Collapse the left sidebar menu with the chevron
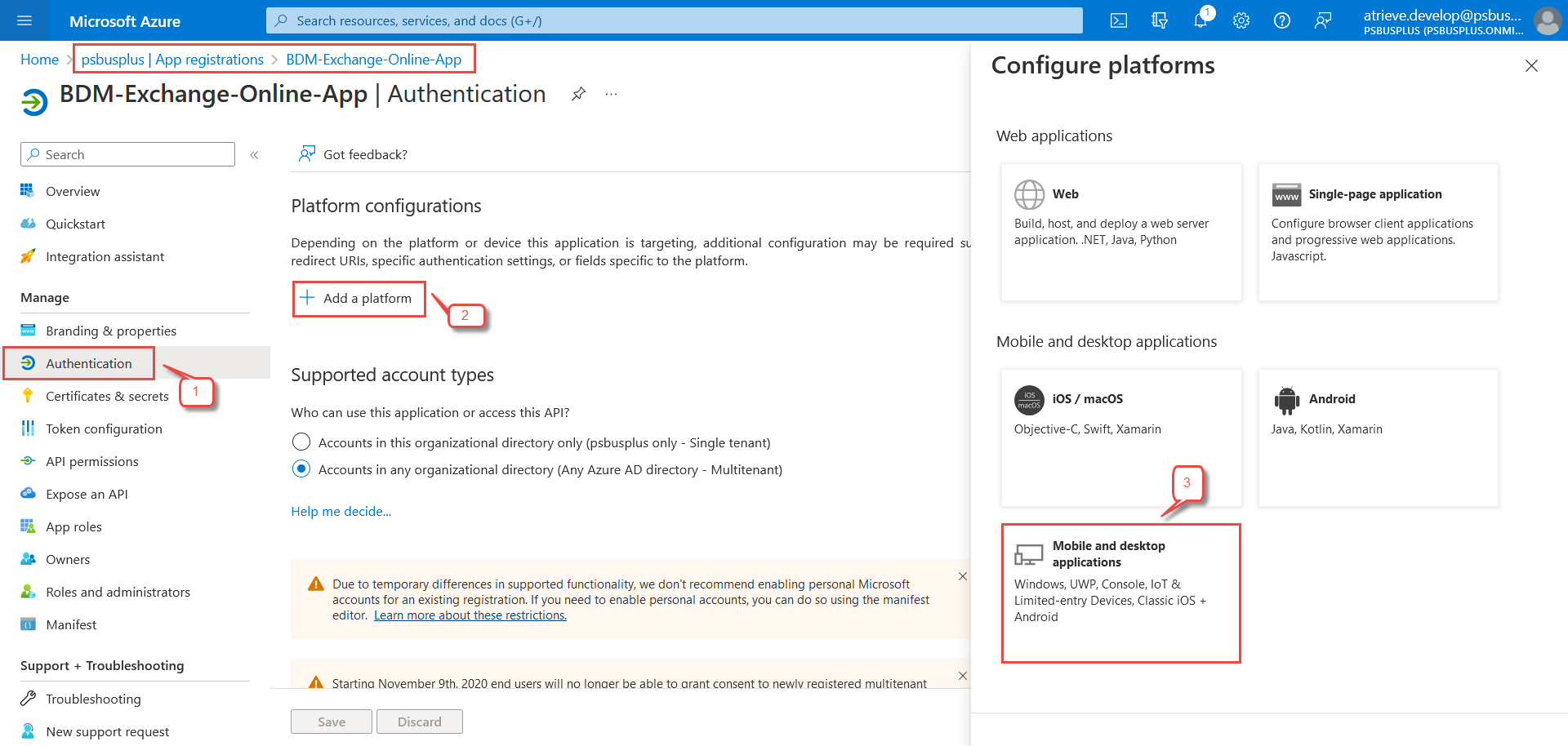Screen dimensions: 1568x746 coord(254,155)
